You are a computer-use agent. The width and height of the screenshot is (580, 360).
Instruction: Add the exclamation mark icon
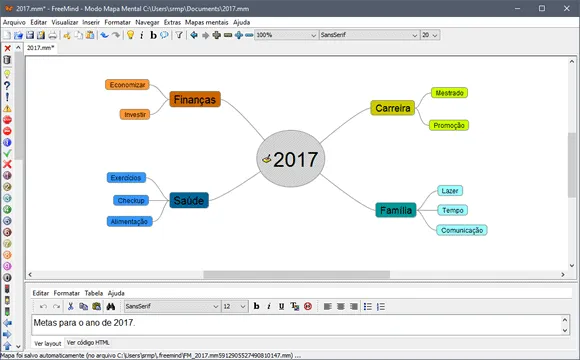(x=7, y=97)
